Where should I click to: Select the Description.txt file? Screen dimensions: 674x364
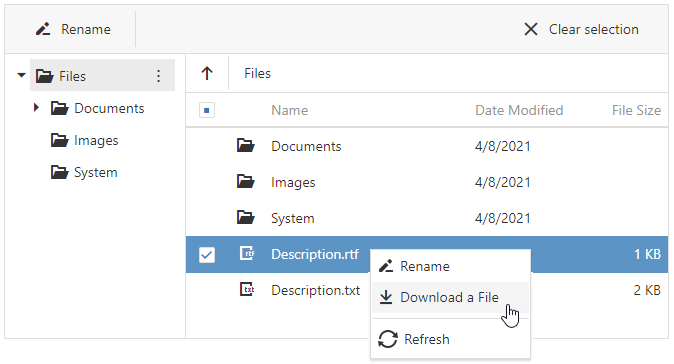coord(316,291)
